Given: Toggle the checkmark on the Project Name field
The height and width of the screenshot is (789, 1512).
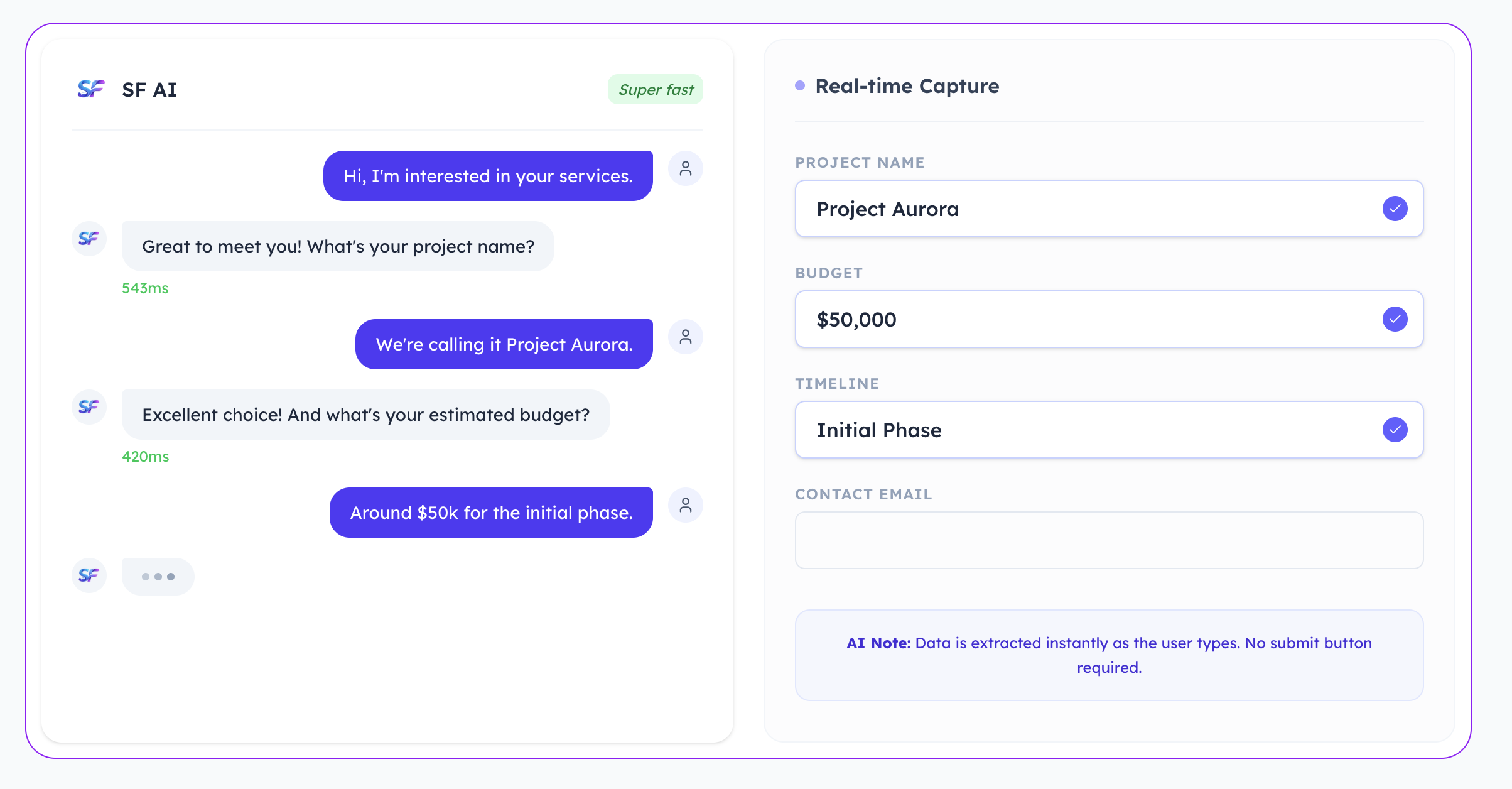Looking at the screenshot, I should tap(1395, 208).
